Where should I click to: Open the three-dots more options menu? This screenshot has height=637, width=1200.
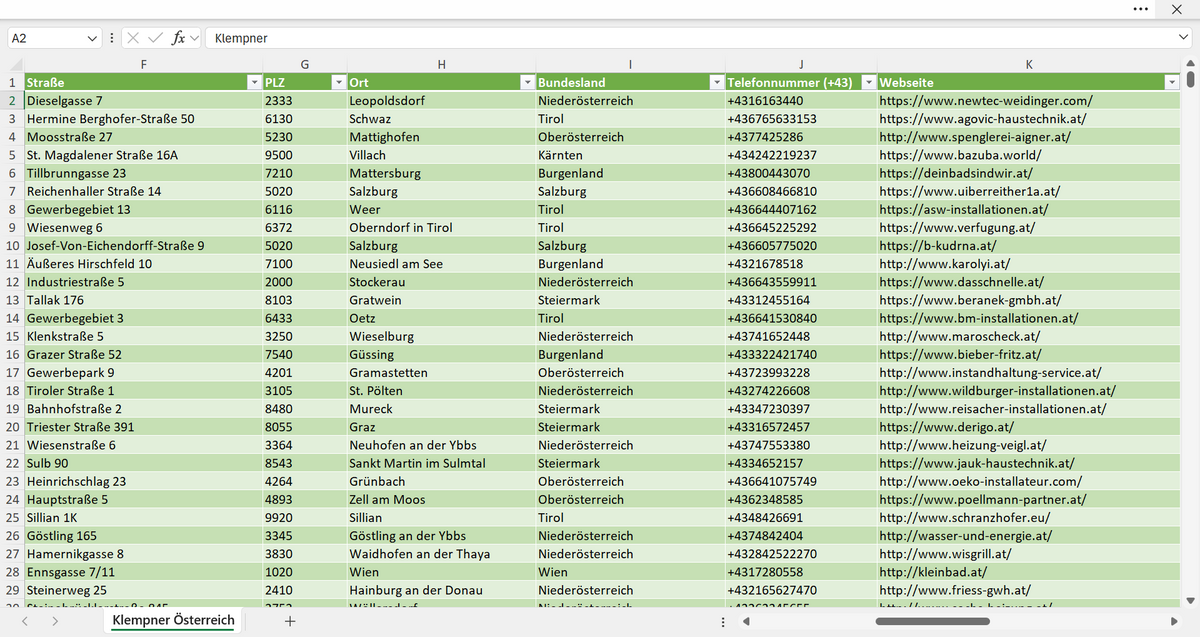click(1141, 9)
